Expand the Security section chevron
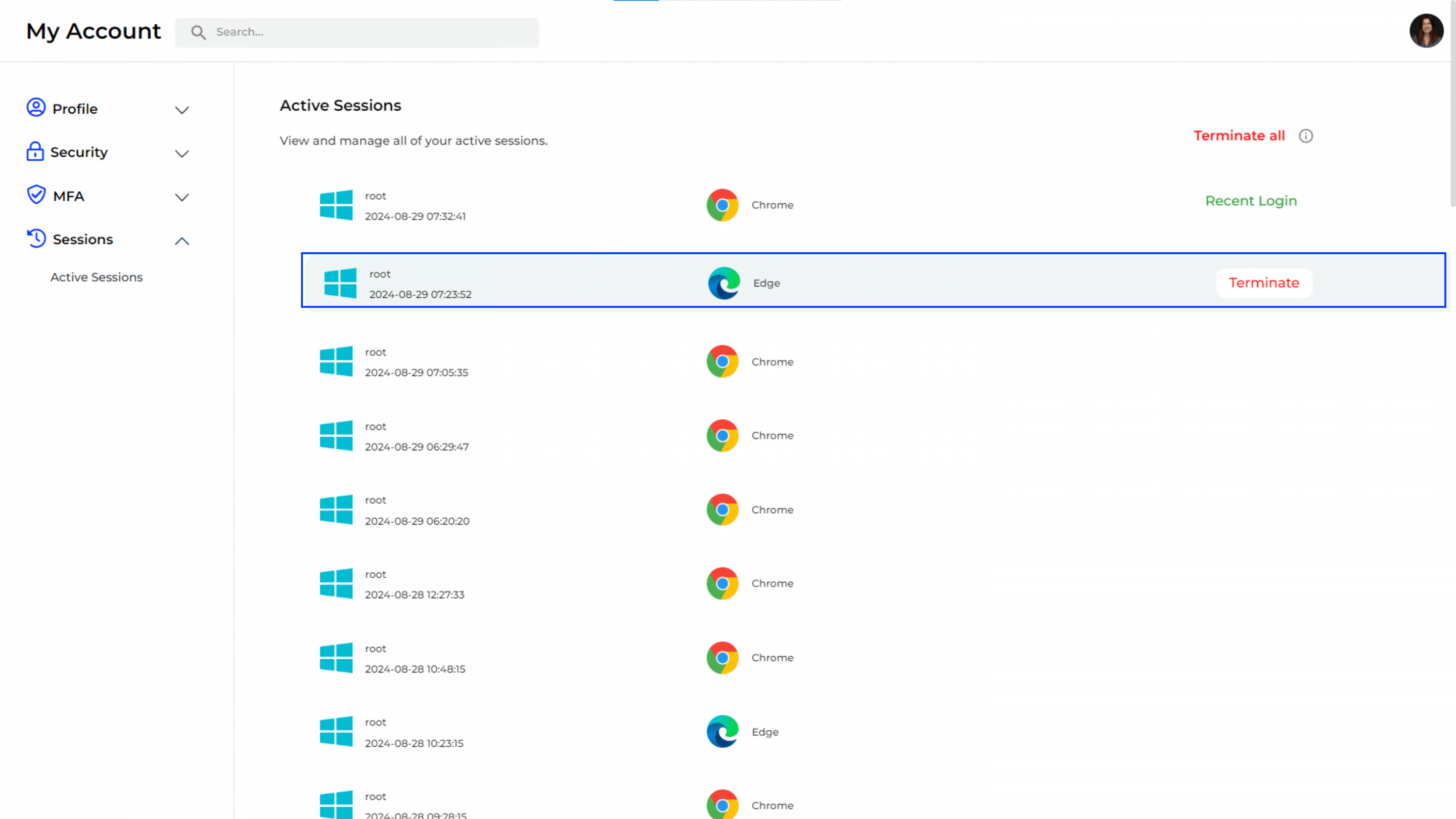Image resolution: width=1456 pixels, height=819 pixels. click(x=181, y=154)
